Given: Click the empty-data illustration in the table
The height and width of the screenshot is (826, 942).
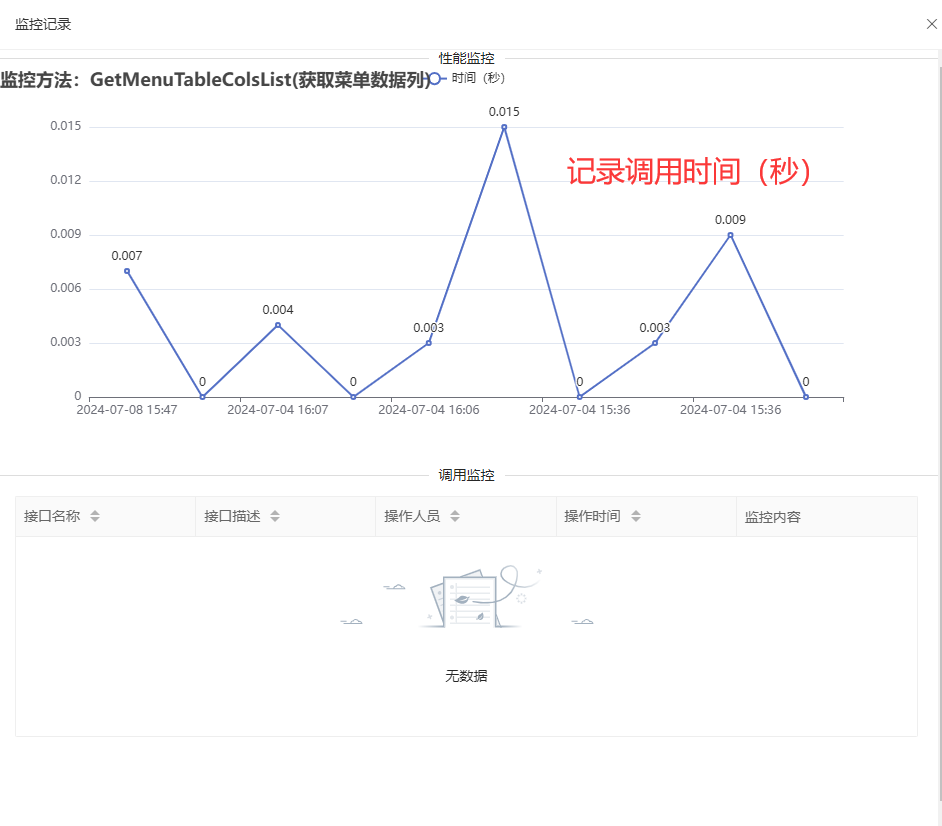Looking at the screenshot, I should [466, 600].
